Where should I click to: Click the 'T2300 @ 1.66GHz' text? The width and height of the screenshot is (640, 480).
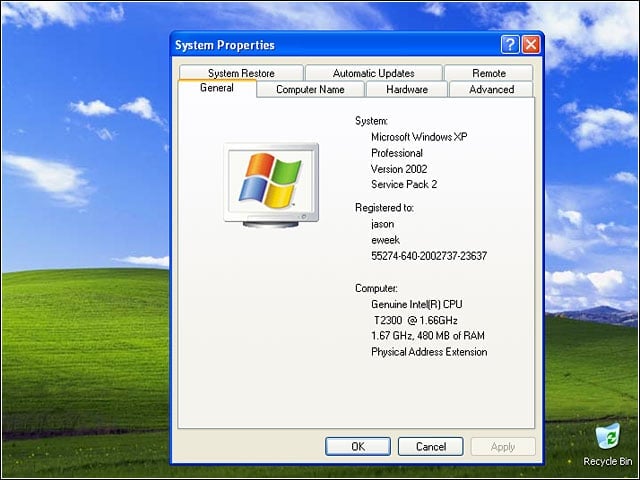coord(416,320)
